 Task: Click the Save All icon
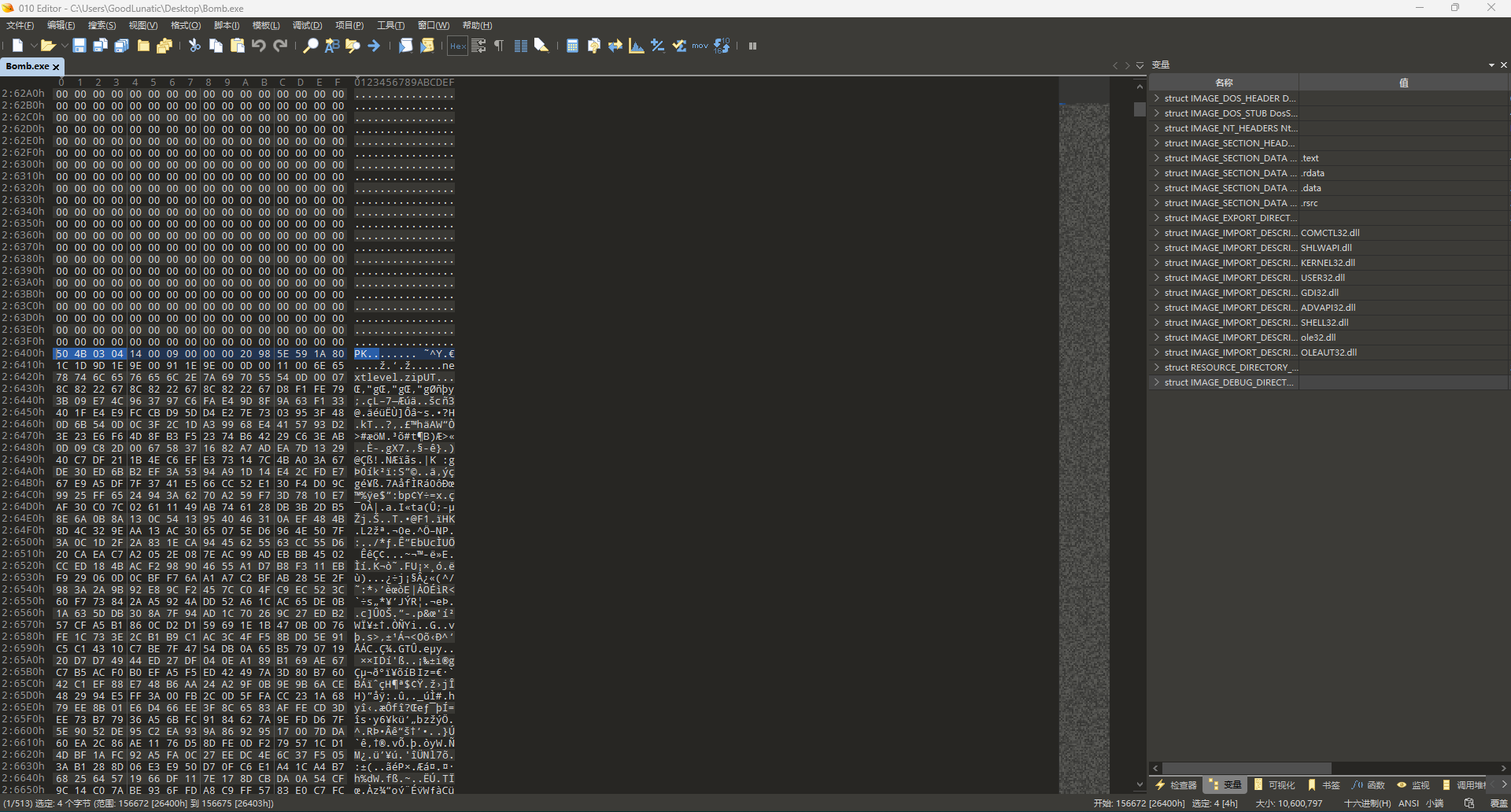coord(121,46)
